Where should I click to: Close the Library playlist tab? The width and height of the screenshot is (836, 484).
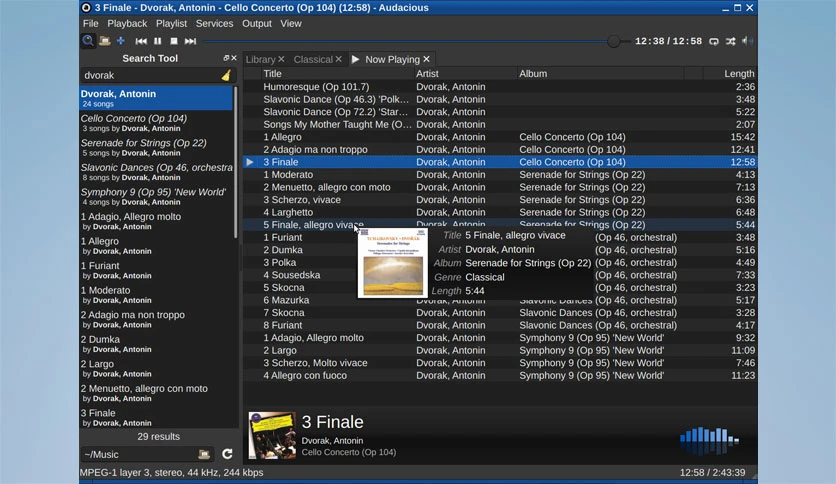(282, 59)
